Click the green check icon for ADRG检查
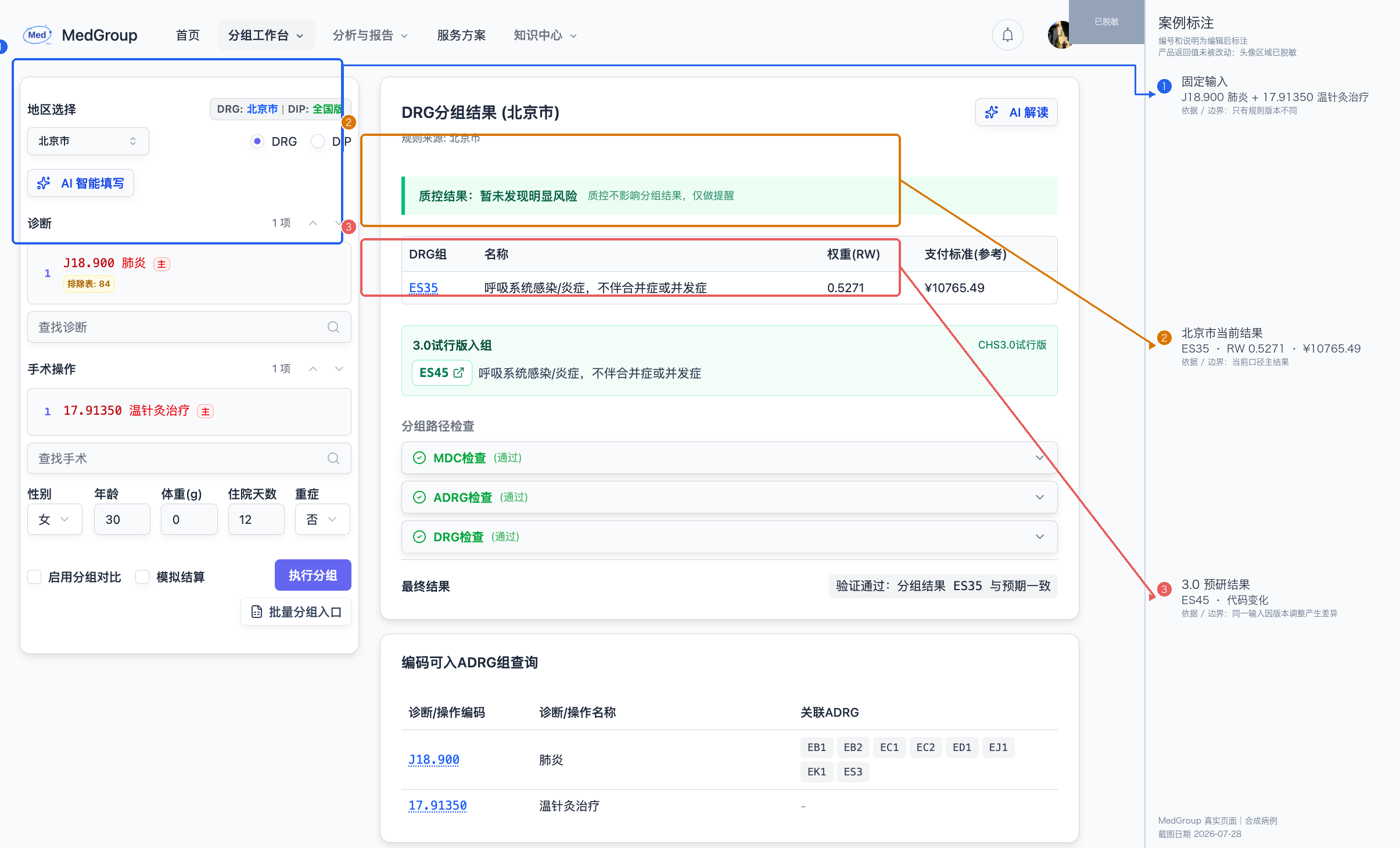 coord(419,497)
